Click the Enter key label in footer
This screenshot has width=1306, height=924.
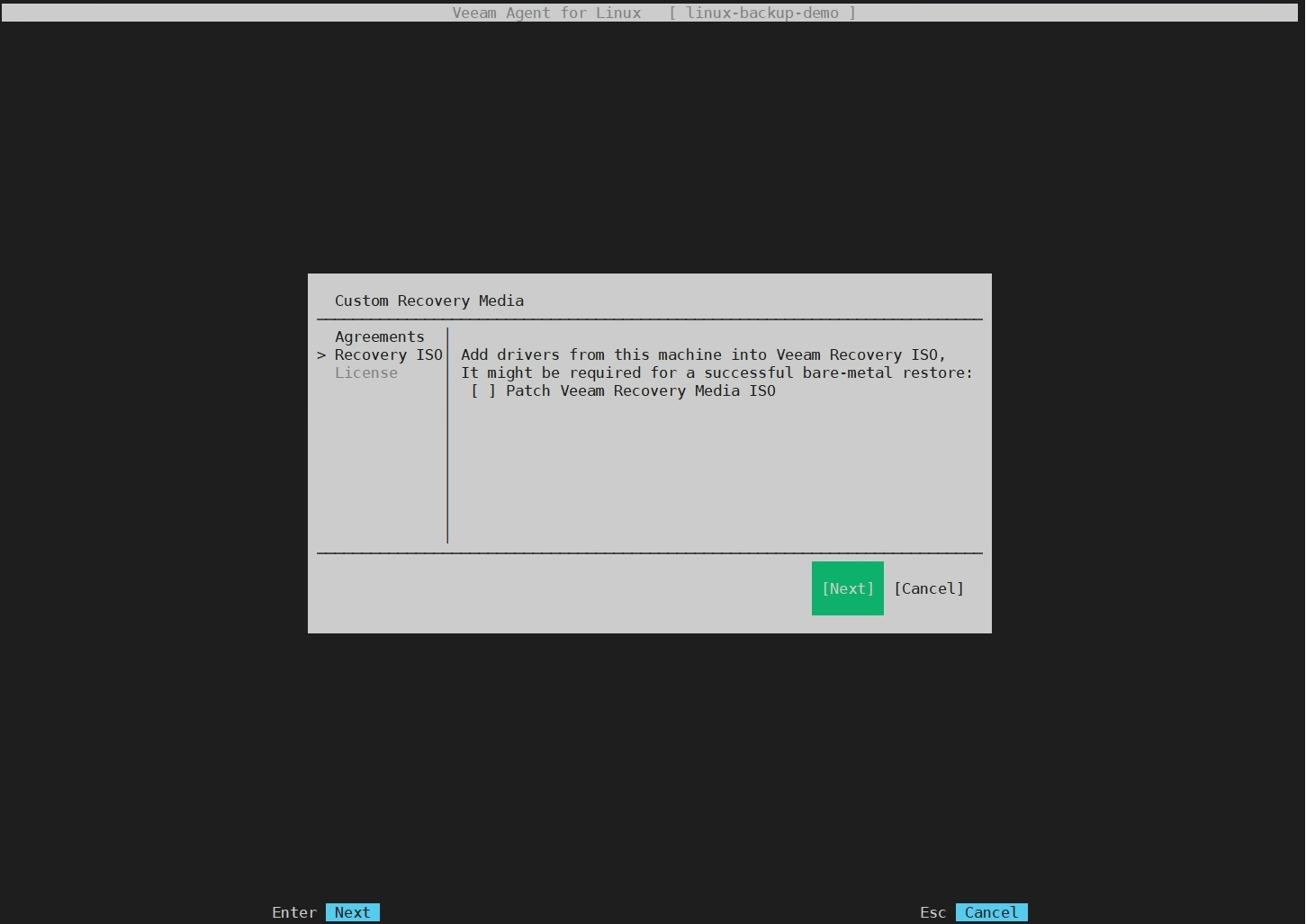294,912
